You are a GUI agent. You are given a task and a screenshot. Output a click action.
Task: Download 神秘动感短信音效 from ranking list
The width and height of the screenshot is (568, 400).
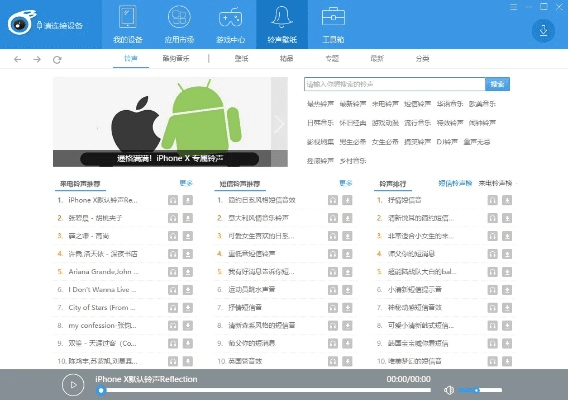click(507, 308)
